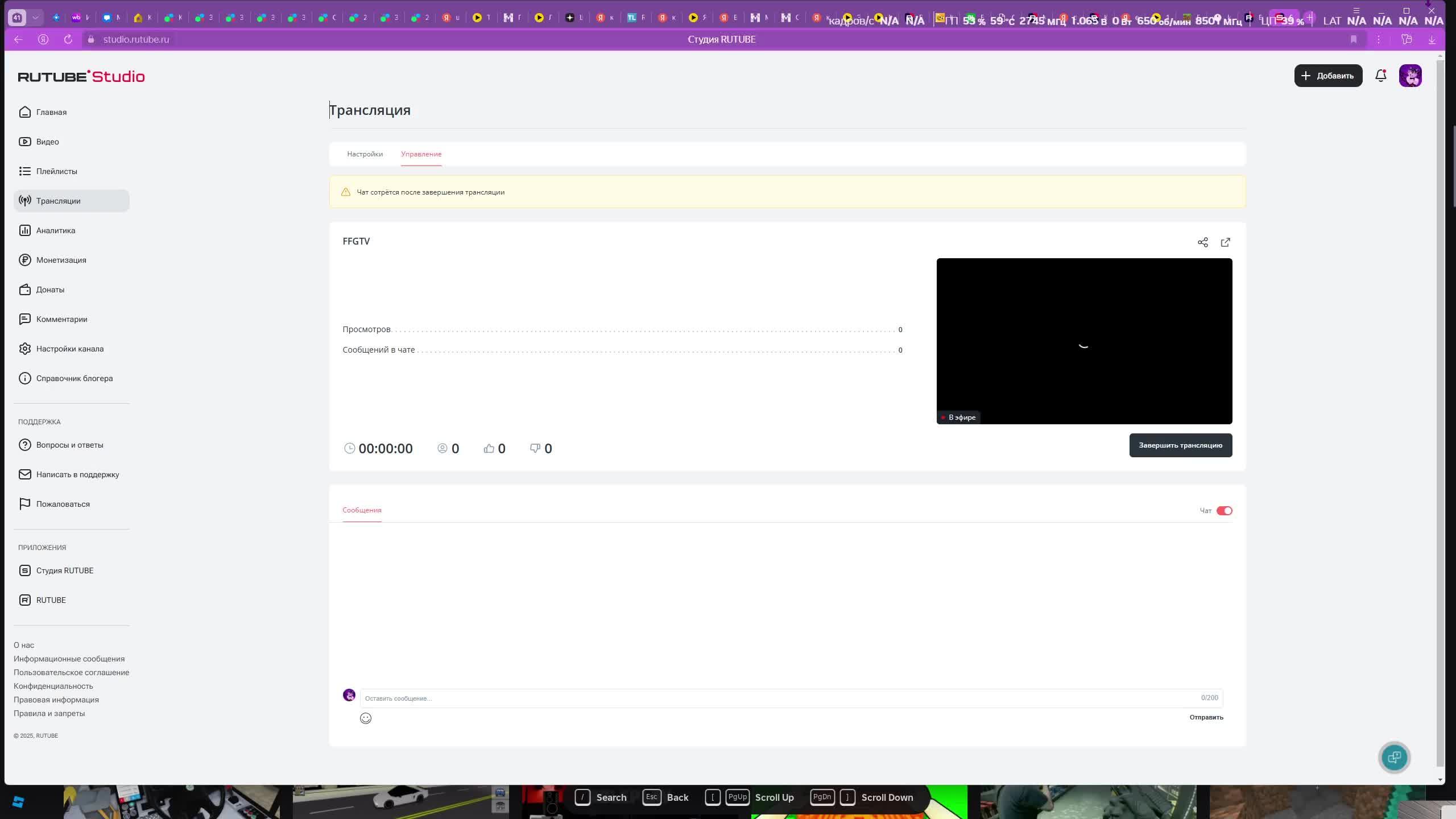Open stream in new window icon
Image resolution: width=1456 pixels, height=819 pixels.
(1225, 242)
